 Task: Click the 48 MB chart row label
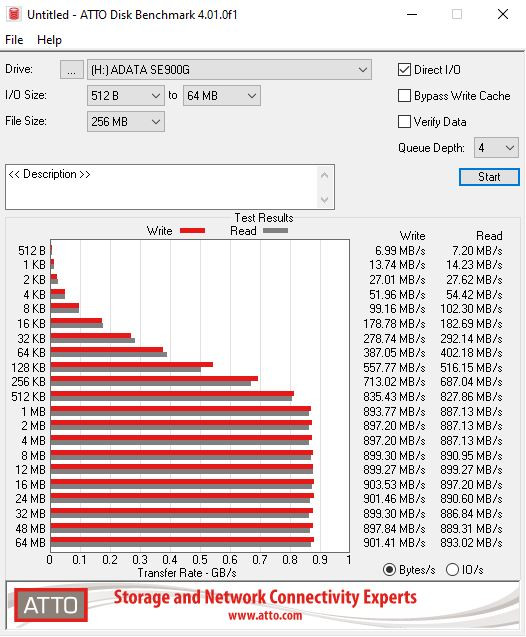point(30,529)
